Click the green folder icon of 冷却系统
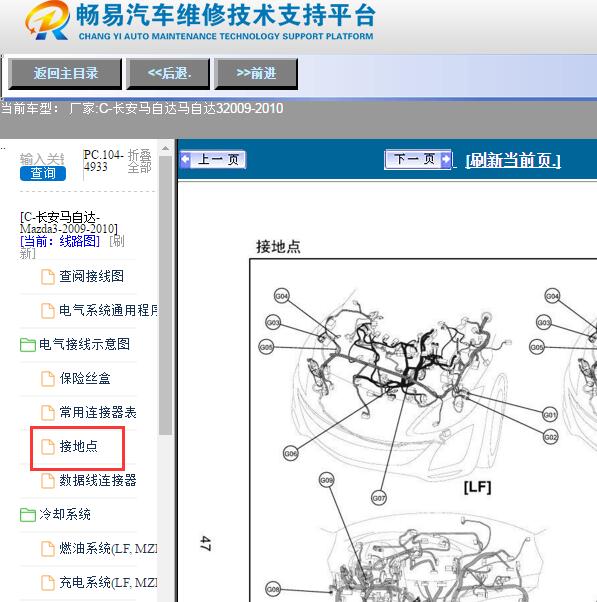 tap(28, 515)
